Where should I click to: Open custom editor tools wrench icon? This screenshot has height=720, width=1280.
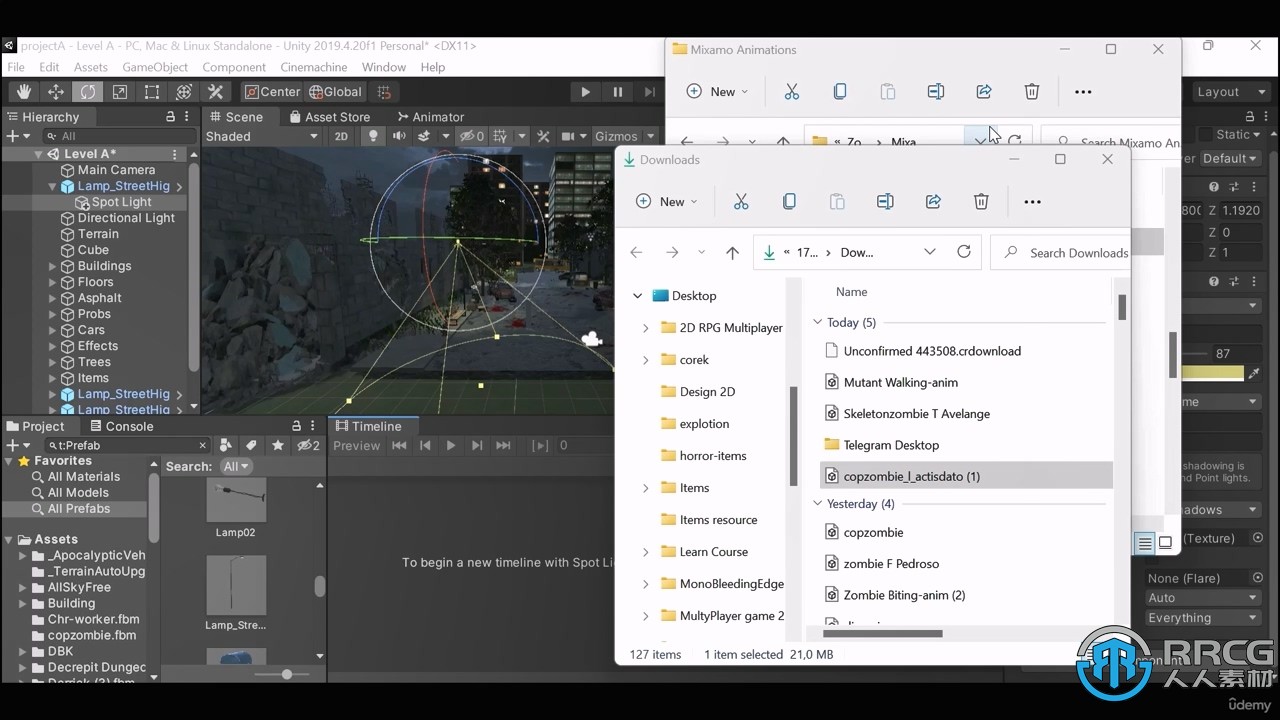point(216,92)
